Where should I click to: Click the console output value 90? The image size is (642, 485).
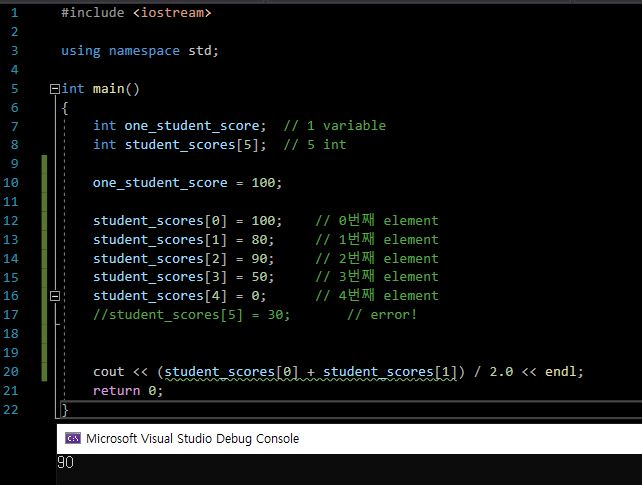[66, 462]
